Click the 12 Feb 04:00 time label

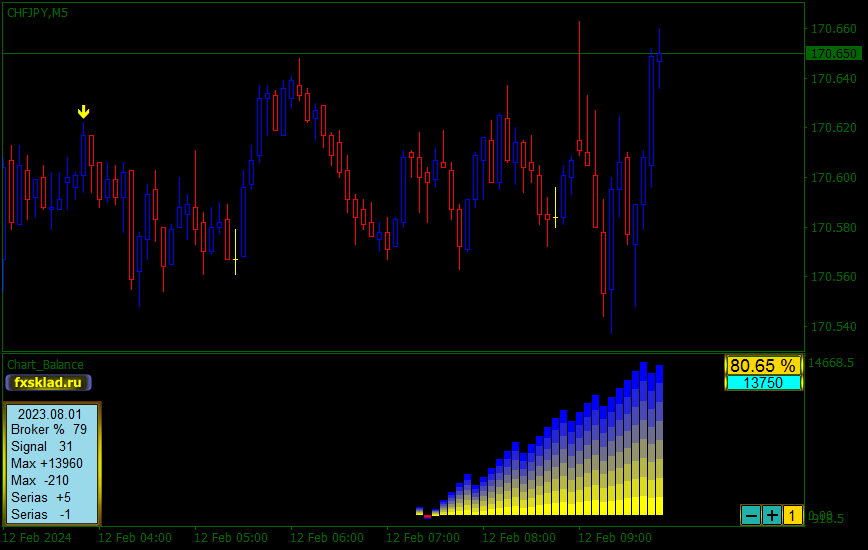(135, 538)
